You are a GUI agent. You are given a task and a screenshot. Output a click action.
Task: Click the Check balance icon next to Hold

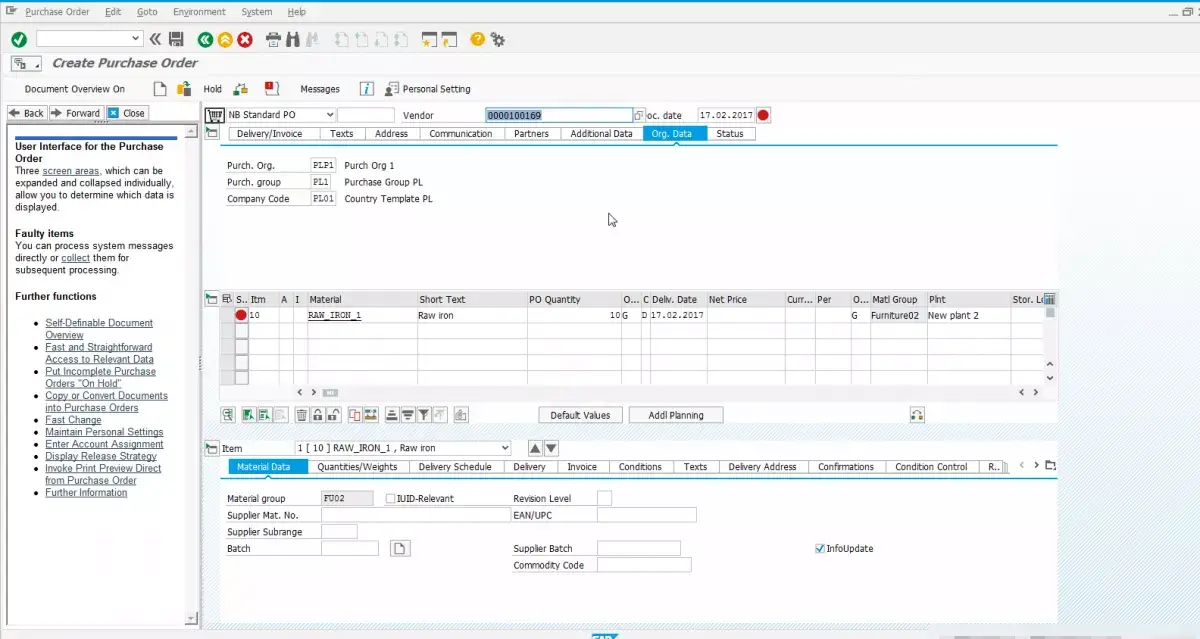click(x=240, y=89)
